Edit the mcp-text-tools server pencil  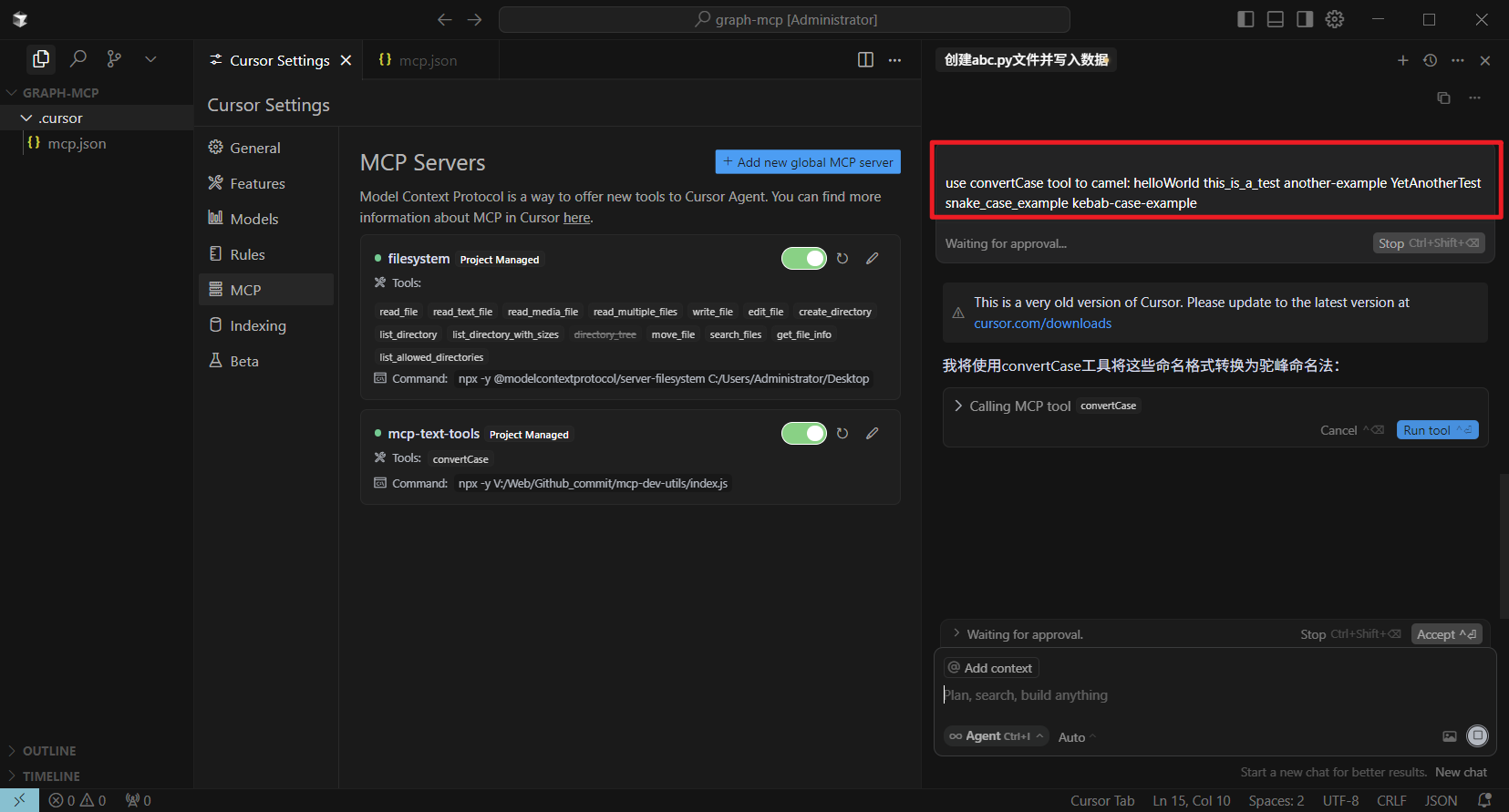coord(873,434)
